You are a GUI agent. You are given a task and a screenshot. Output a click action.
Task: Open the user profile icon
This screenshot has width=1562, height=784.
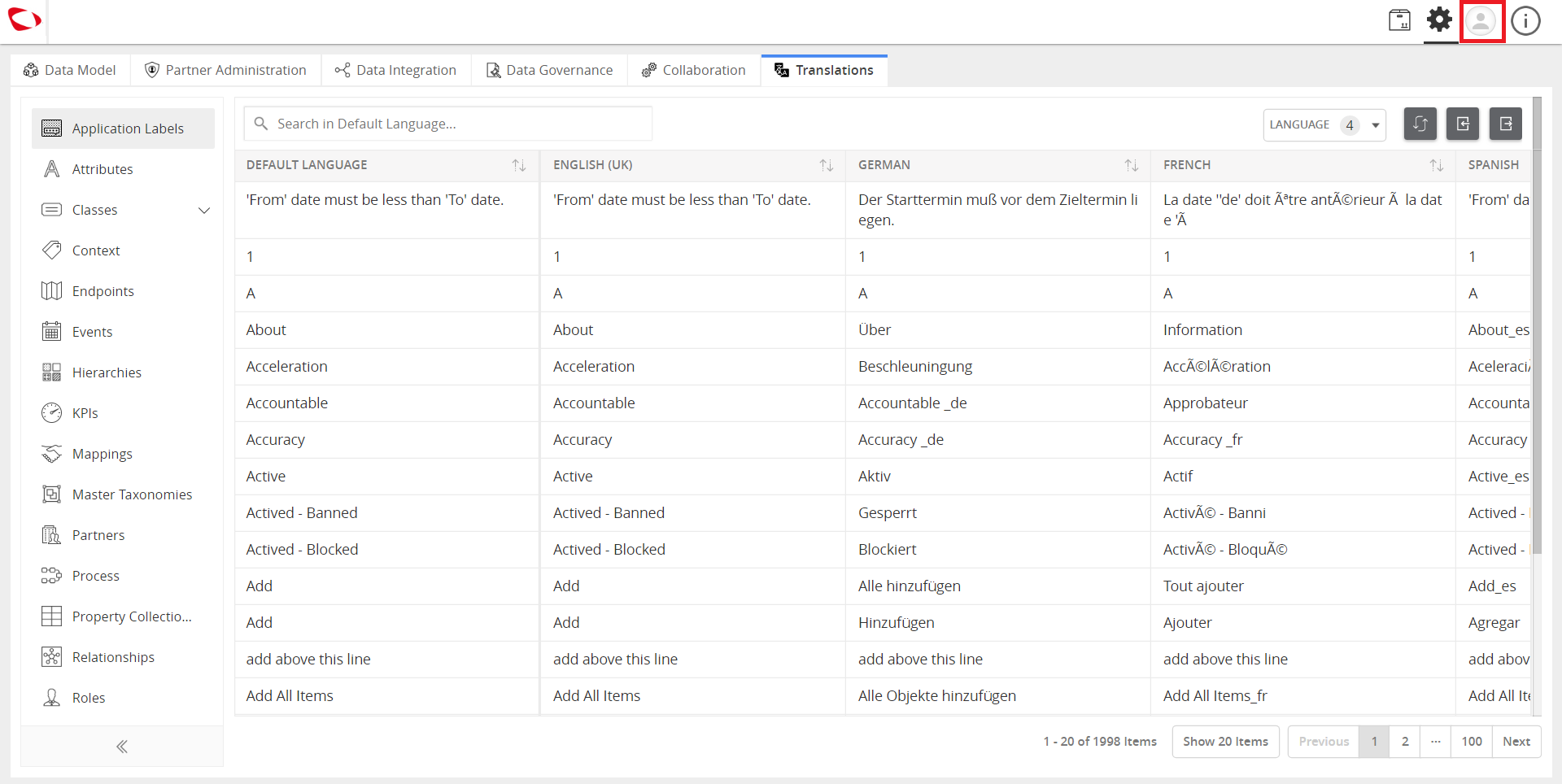coord(1481,21)
